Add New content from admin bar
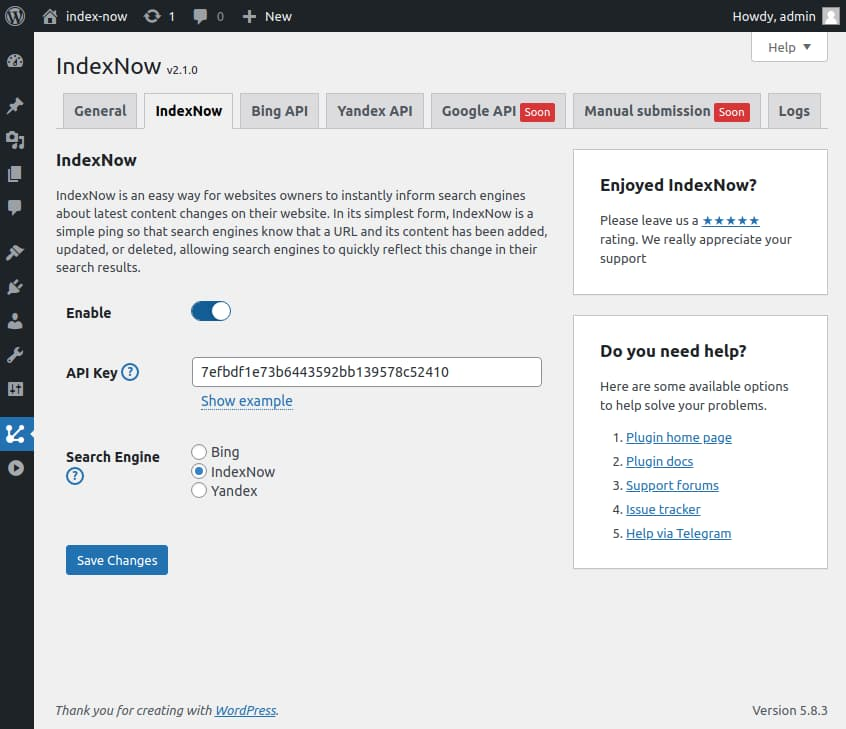Image resolution: width=846 pixels, height=729 pixels. click(x=267, y=16)
